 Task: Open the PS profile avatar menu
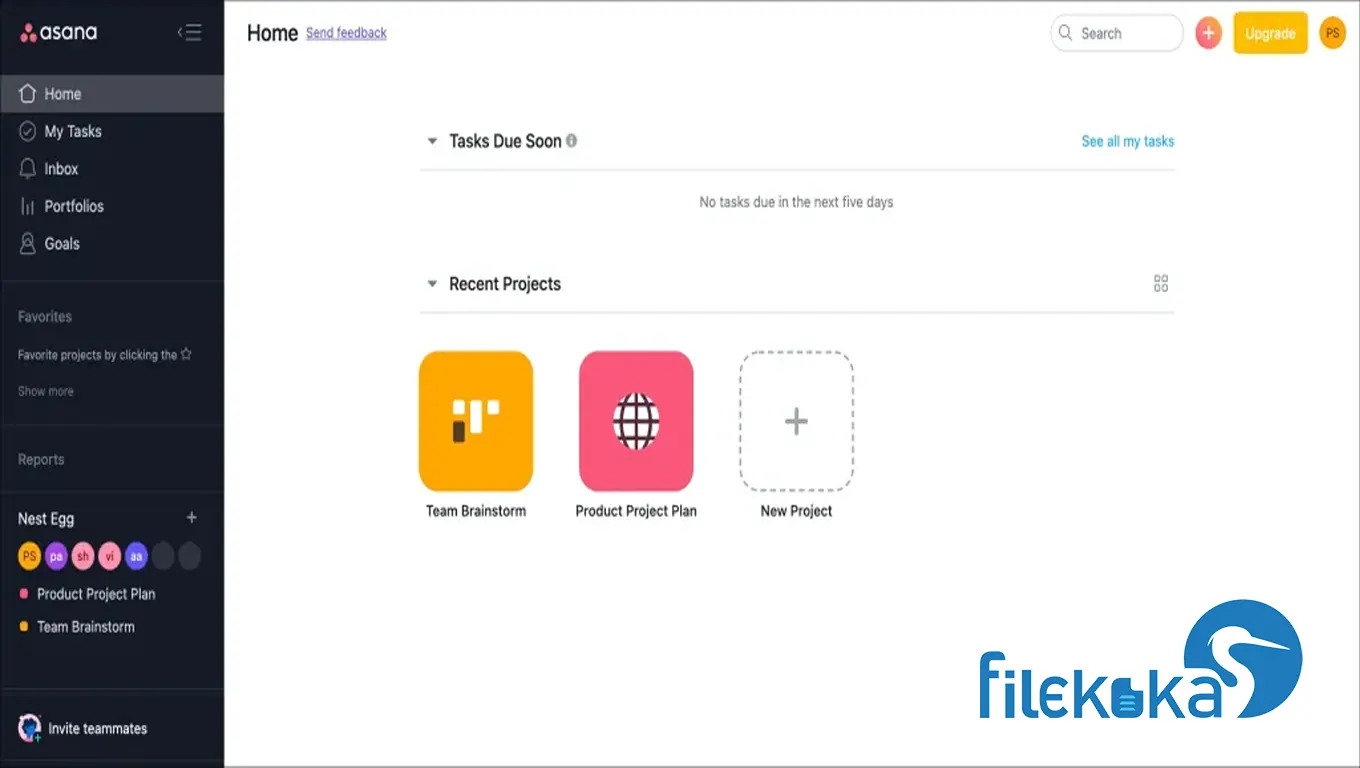pos(1332,33)
